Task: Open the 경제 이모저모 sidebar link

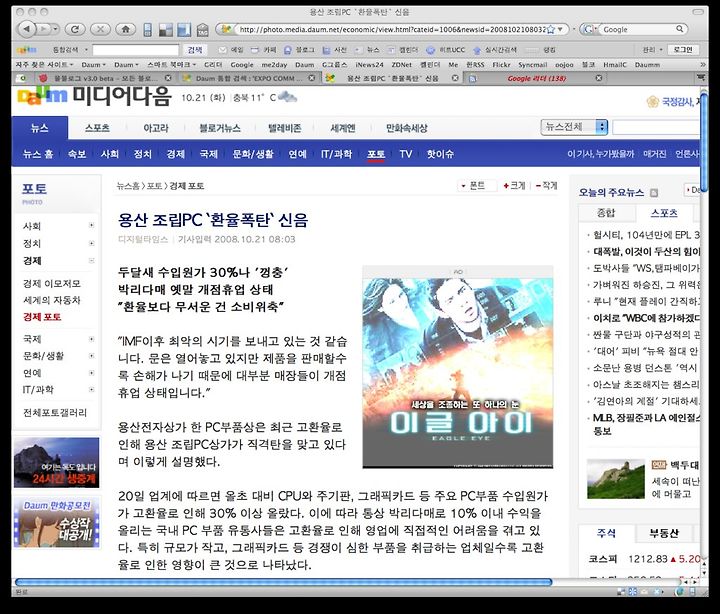Action: pyautogui.click(x=51, y=283)
